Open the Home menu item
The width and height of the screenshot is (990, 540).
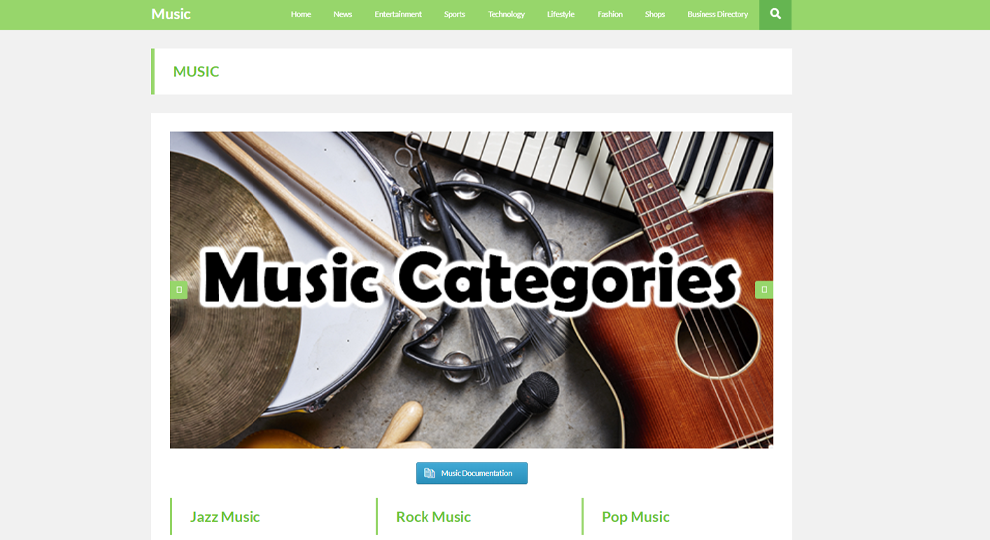[301, 14]
